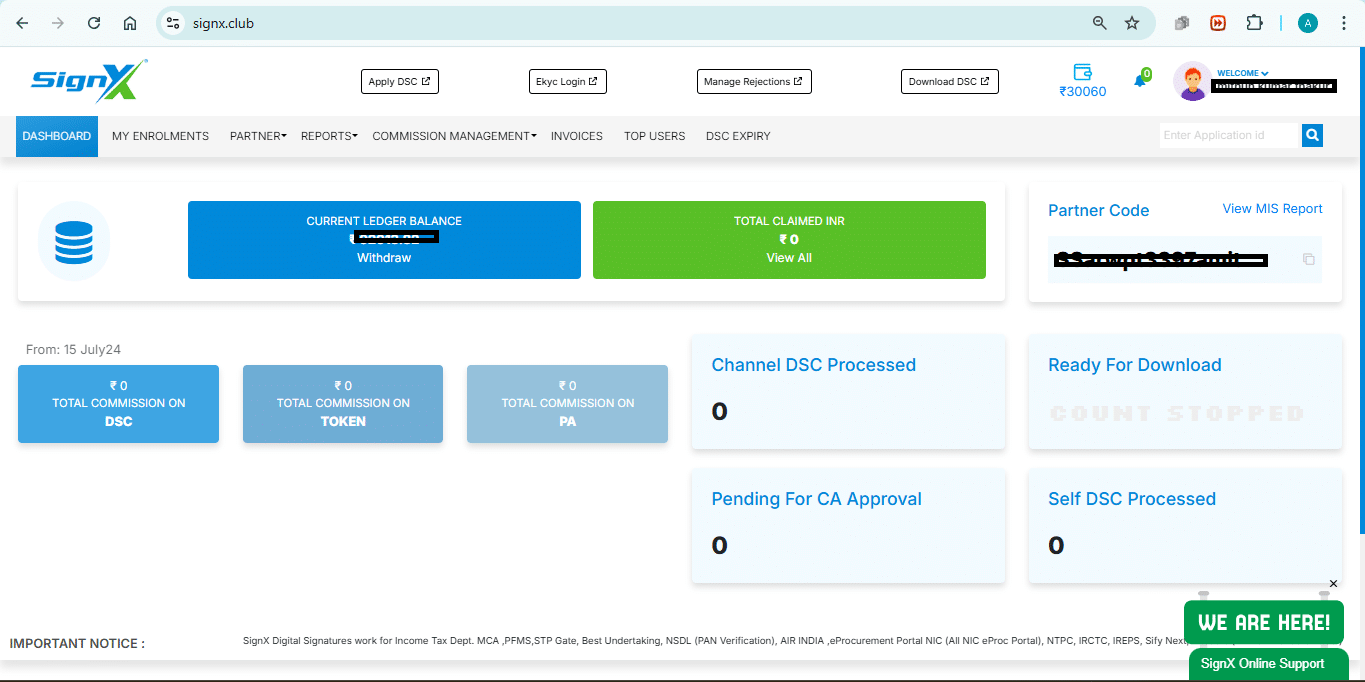
Task: Open the View MIS Report link
Action: [1272, 209]
